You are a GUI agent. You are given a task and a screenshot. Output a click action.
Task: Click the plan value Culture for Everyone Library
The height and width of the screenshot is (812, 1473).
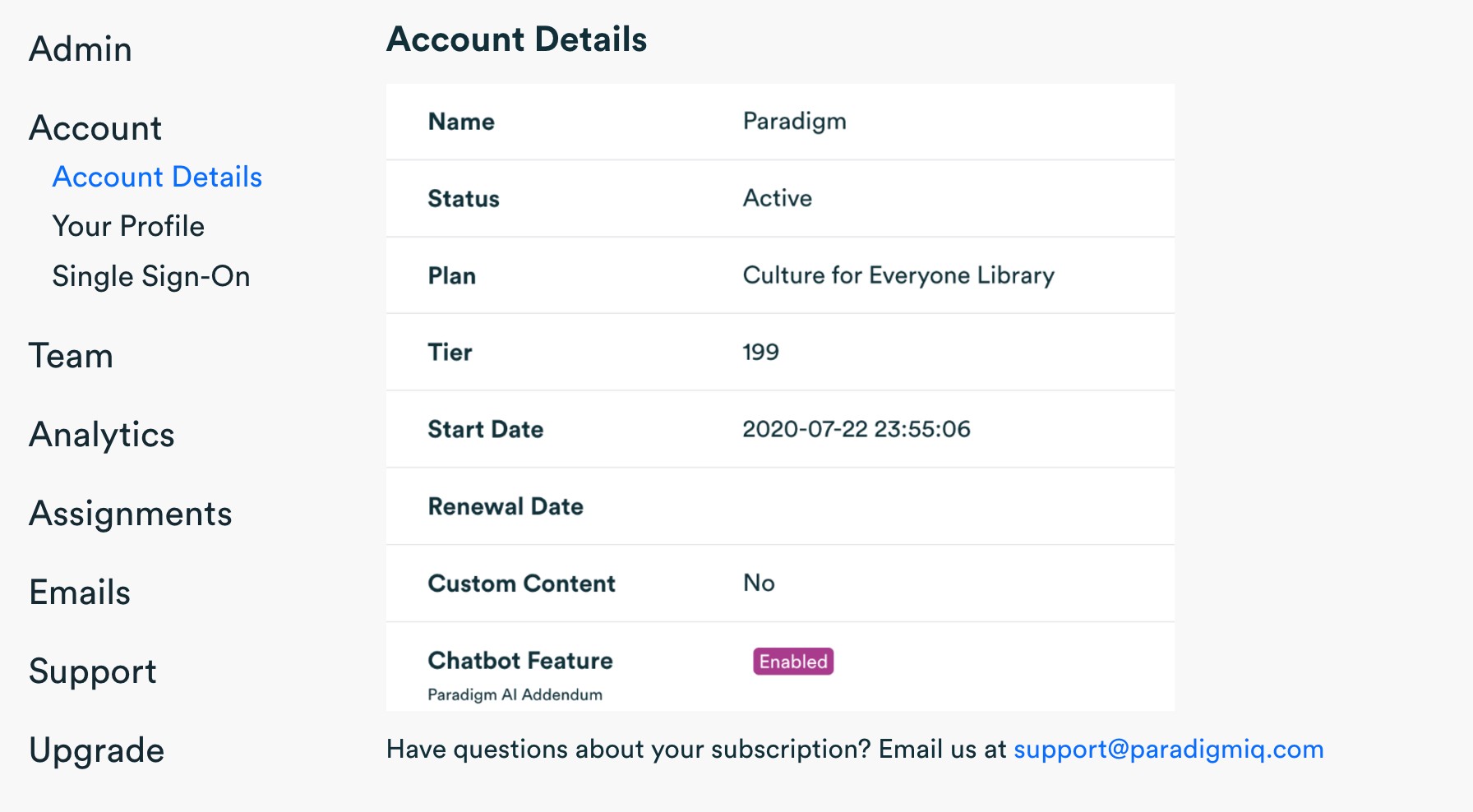(898, 275)
